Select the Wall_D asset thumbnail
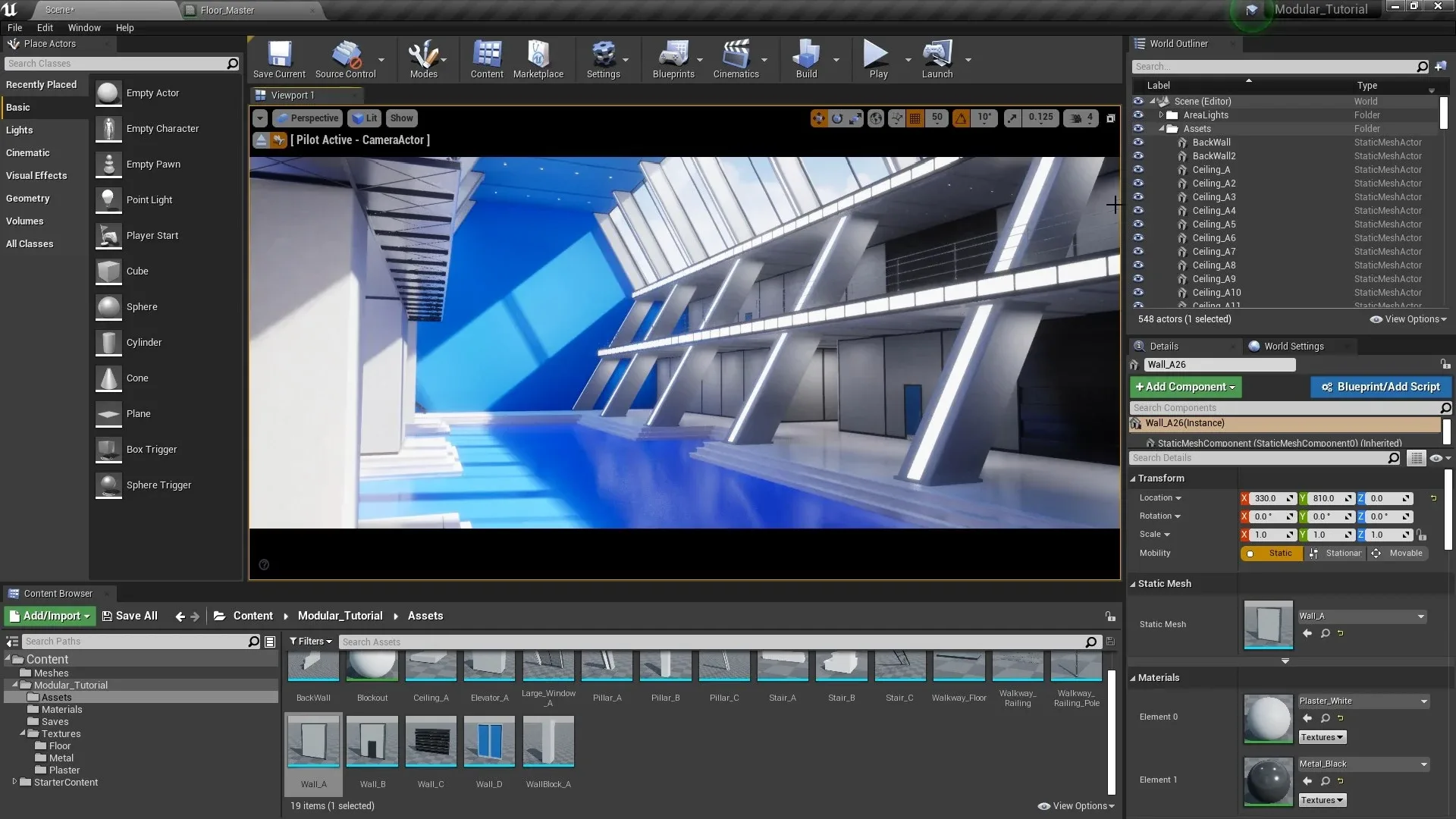The height and width of the screenshot is (819, 1456). point(489,741)
